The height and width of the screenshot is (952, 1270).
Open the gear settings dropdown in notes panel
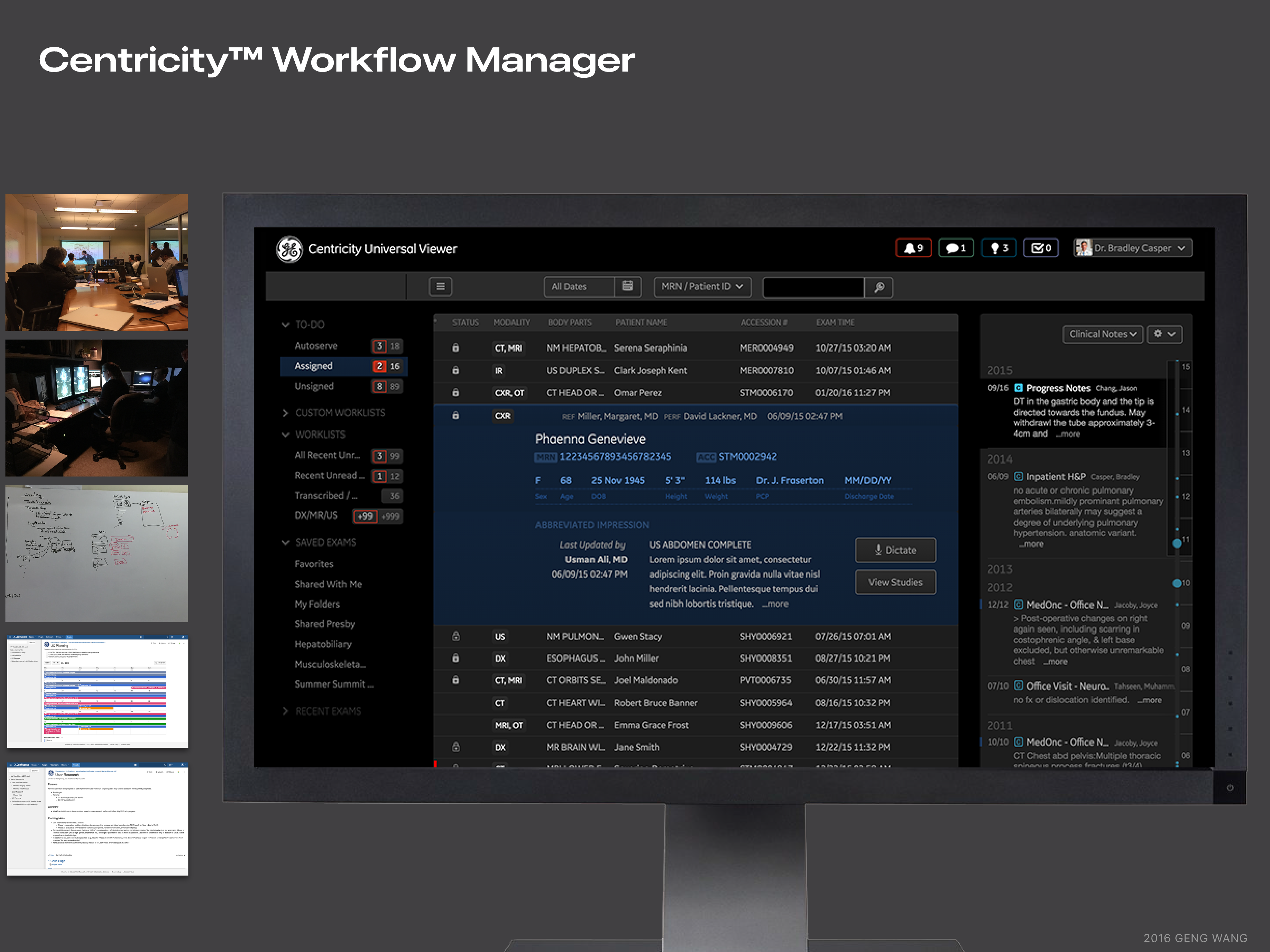[1165, 334]
